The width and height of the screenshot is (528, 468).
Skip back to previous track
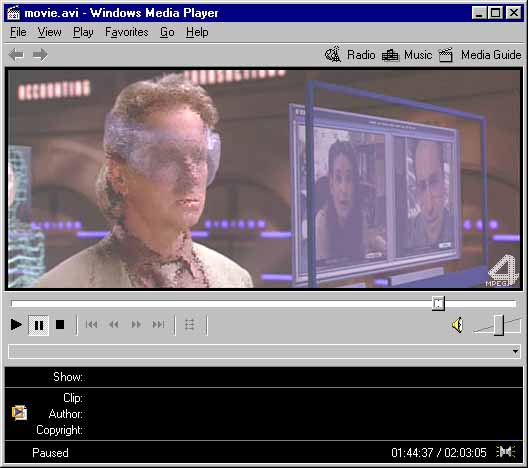point(91,325)
